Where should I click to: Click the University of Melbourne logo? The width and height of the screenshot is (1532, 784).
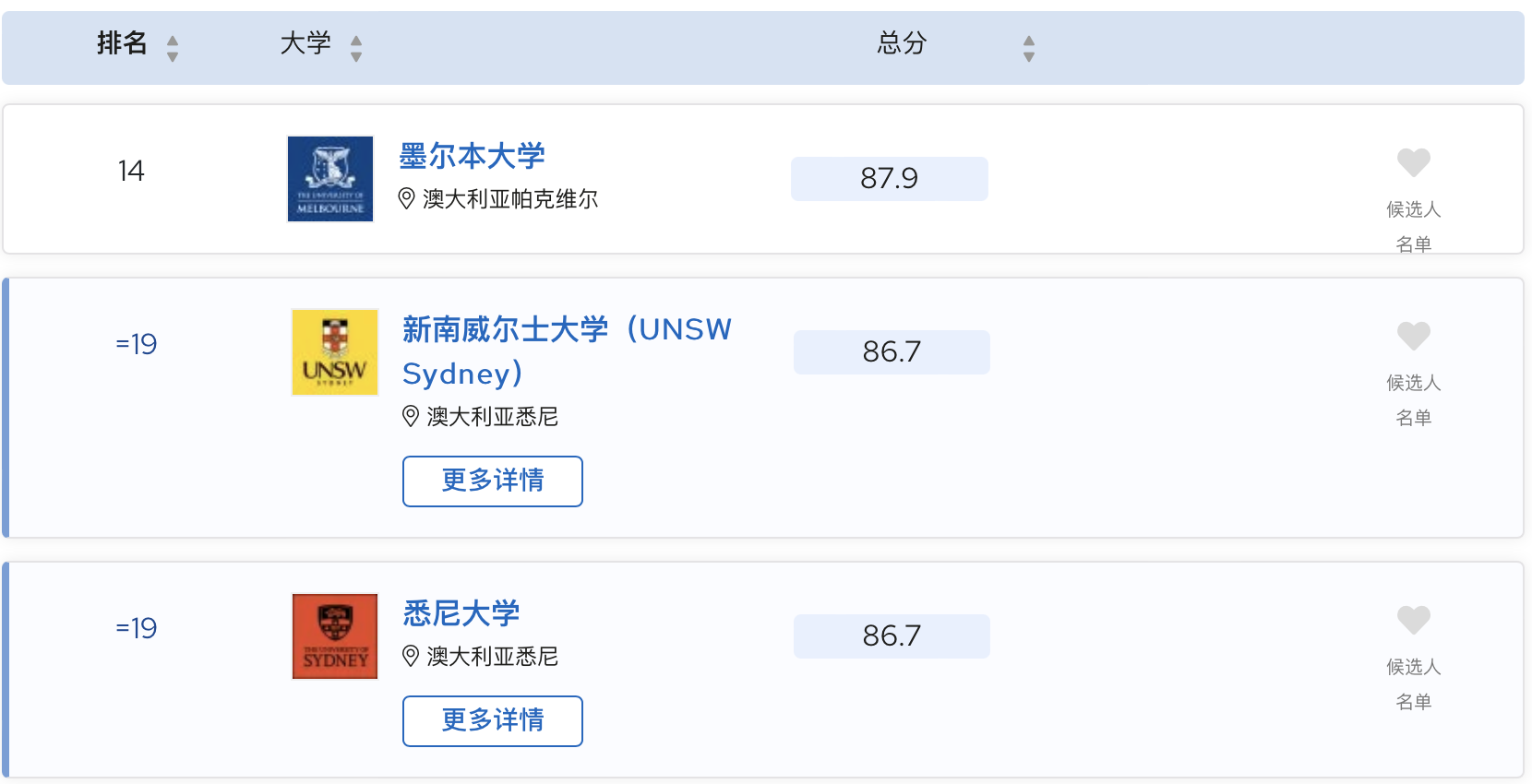[330, 179]
